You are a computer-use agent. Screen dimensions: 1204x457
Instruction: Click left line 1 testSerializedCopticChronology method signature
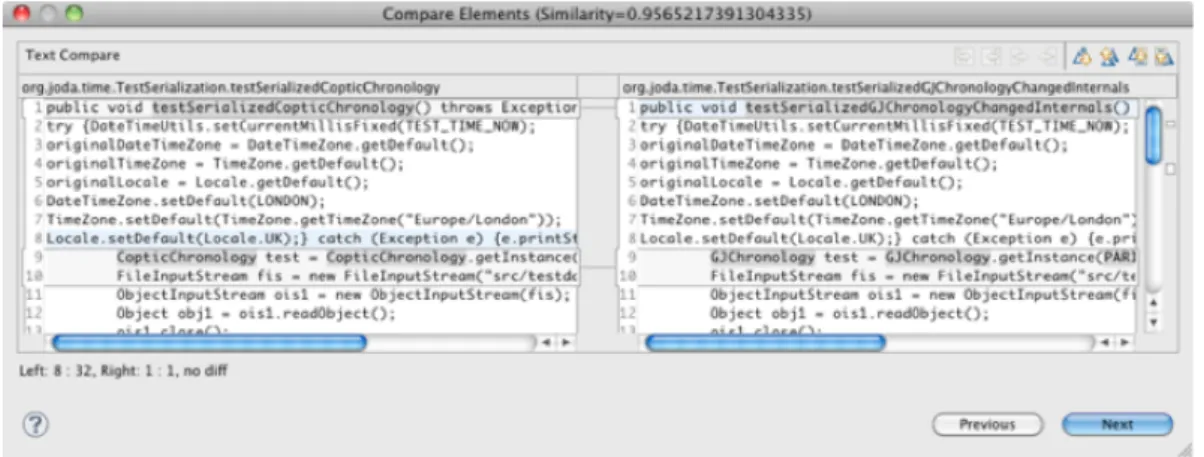312,107
